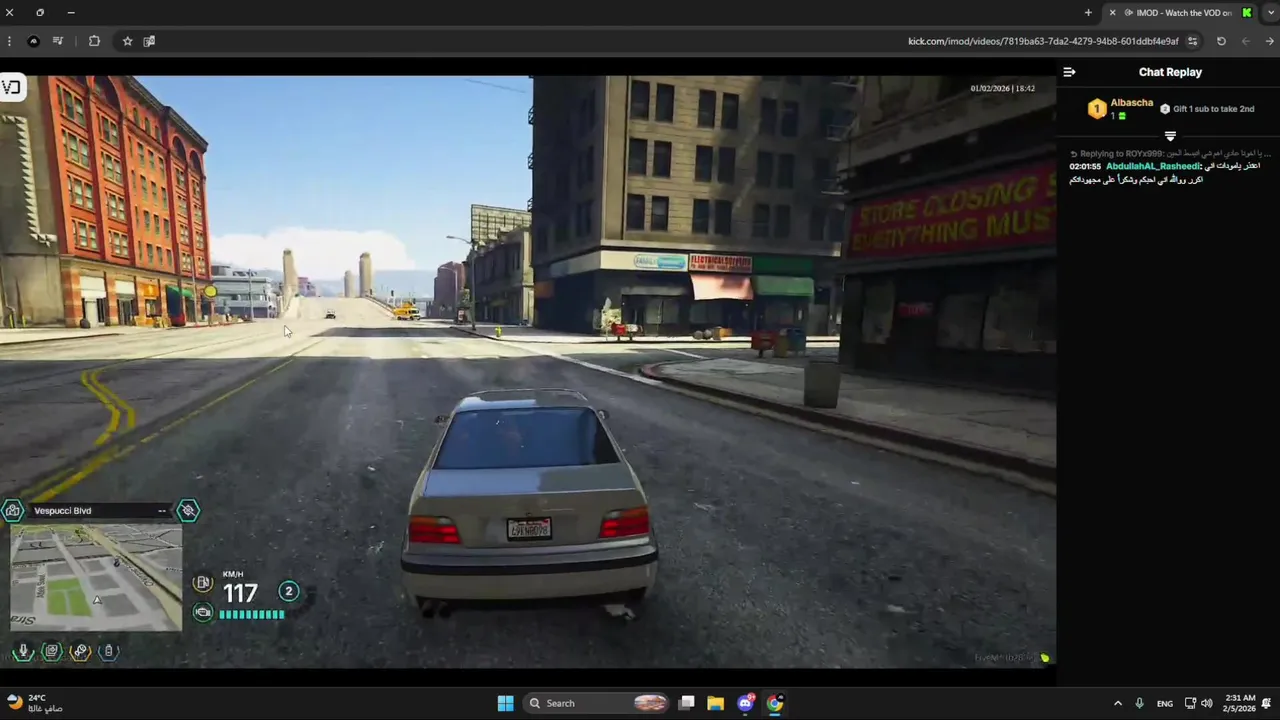Click the kick.com address bar URL
The image size is (1280, 720).
pos(1043,41)
